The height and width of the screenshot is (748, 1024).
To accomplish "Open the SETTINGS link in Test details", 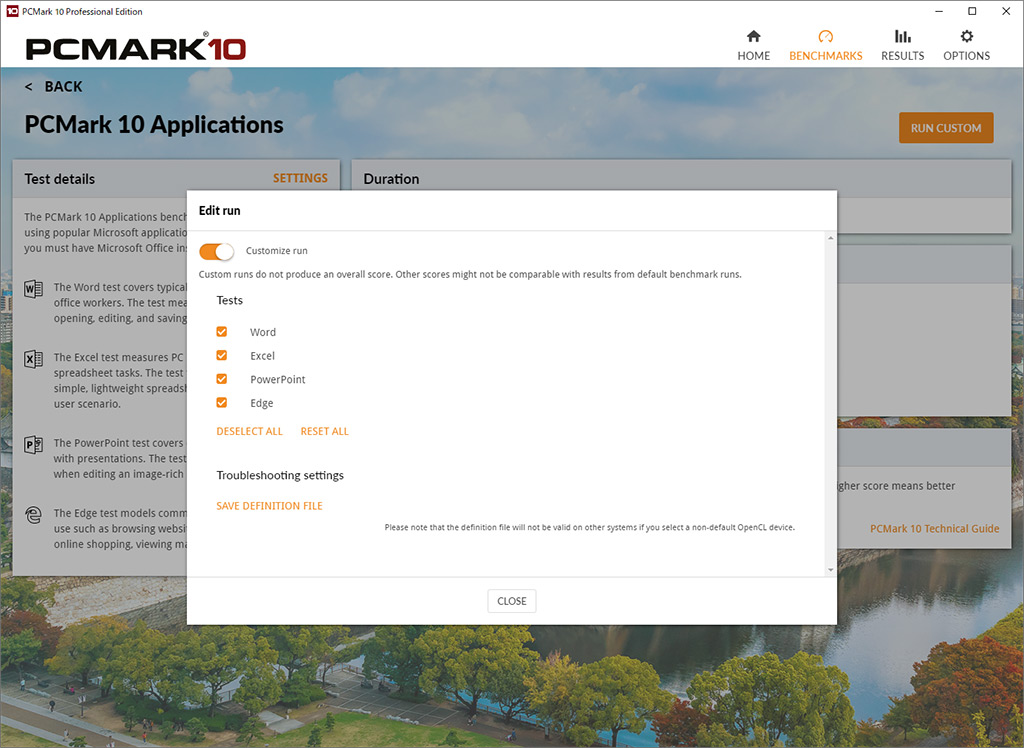I will coord(300,178).
